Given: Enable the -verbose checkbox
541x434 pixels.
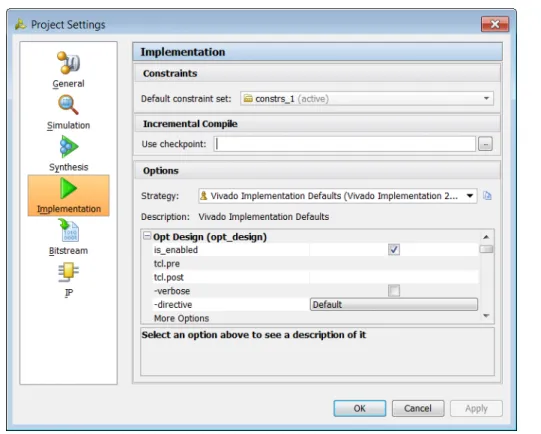Looking at the screenshot, I should click(x=394, y=291).
